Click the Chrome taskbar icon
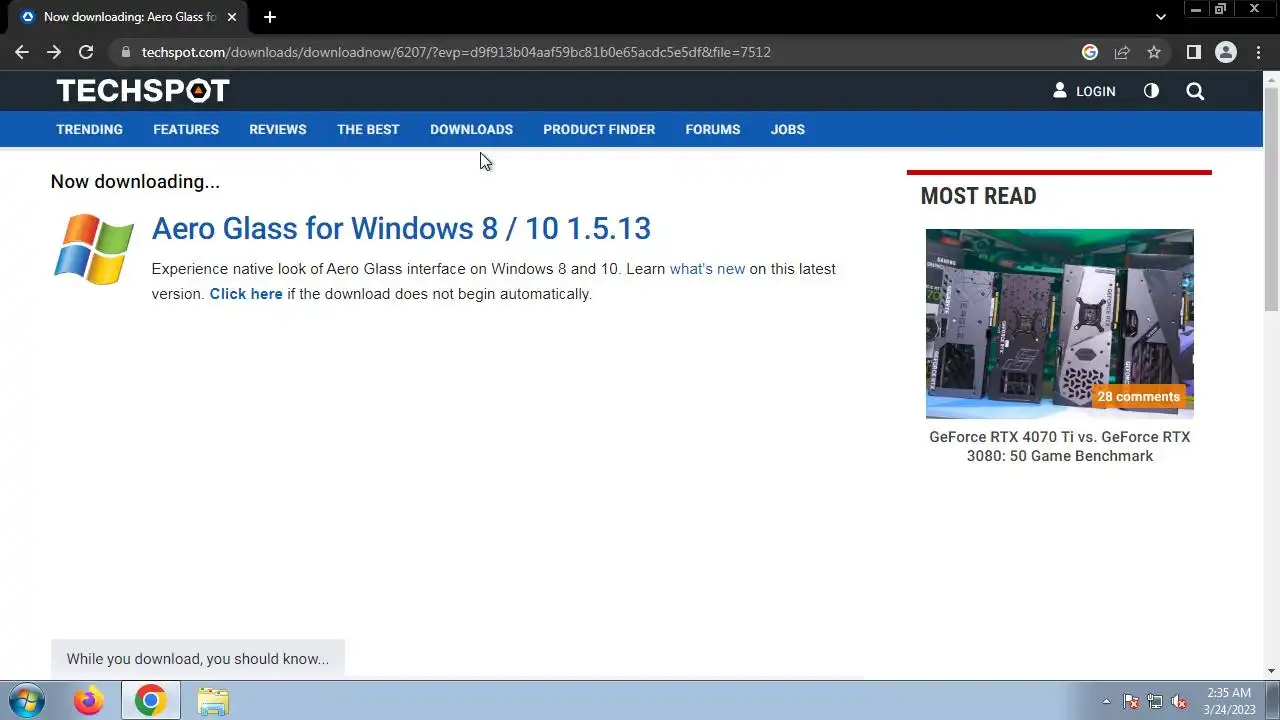The image size is (1280, 720). 151,701
